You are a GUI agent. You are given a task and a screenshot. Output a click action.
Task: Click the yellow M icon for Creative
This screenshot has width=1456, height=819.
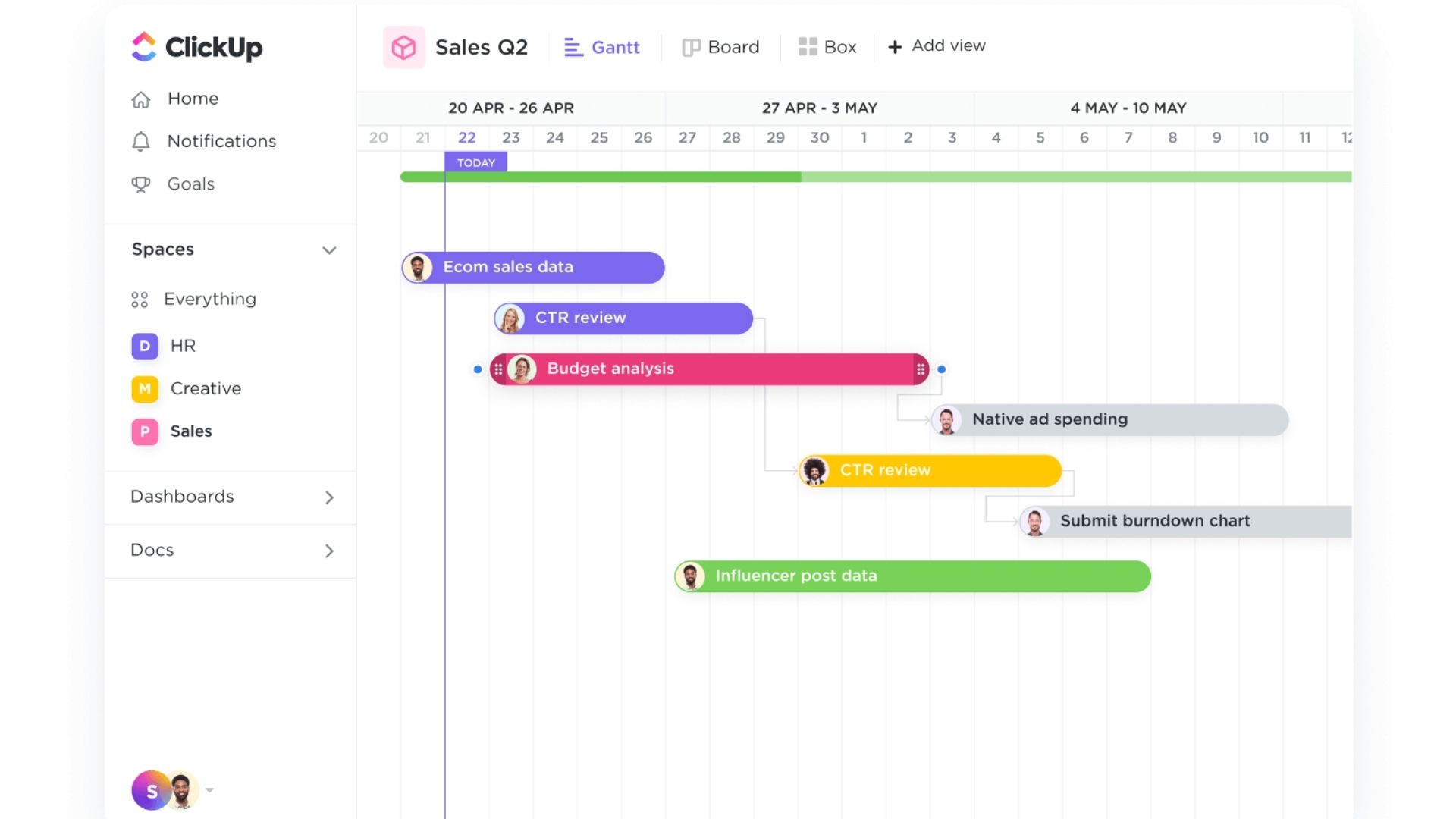145,388
